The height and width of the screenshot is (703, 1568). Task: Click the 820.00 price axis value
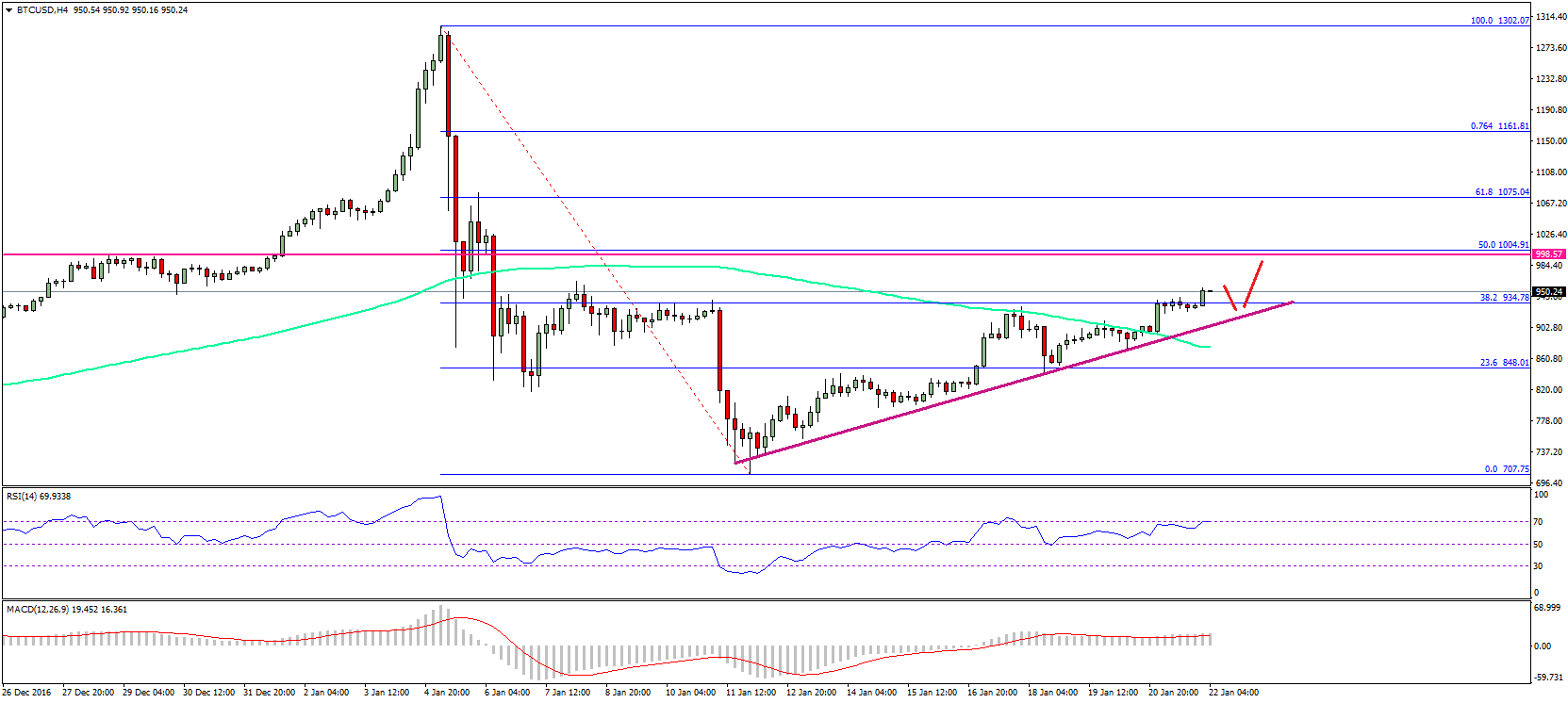point(1551,390)
